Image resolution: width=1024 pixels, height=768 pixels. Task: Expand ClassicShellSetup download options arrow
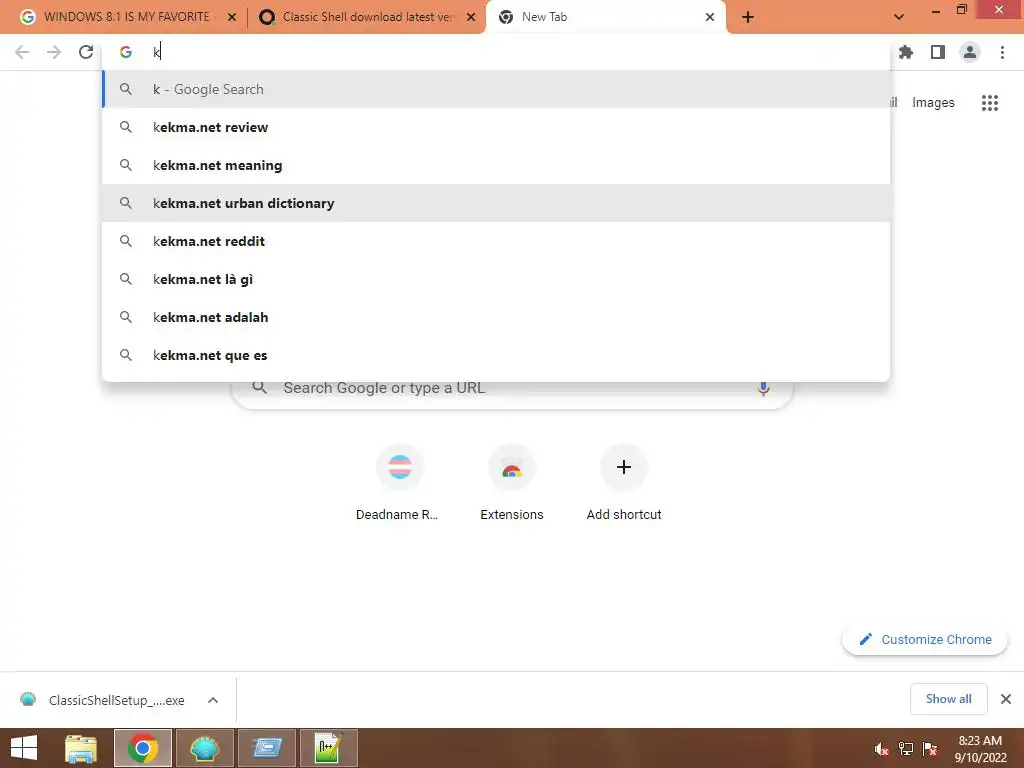213,700
